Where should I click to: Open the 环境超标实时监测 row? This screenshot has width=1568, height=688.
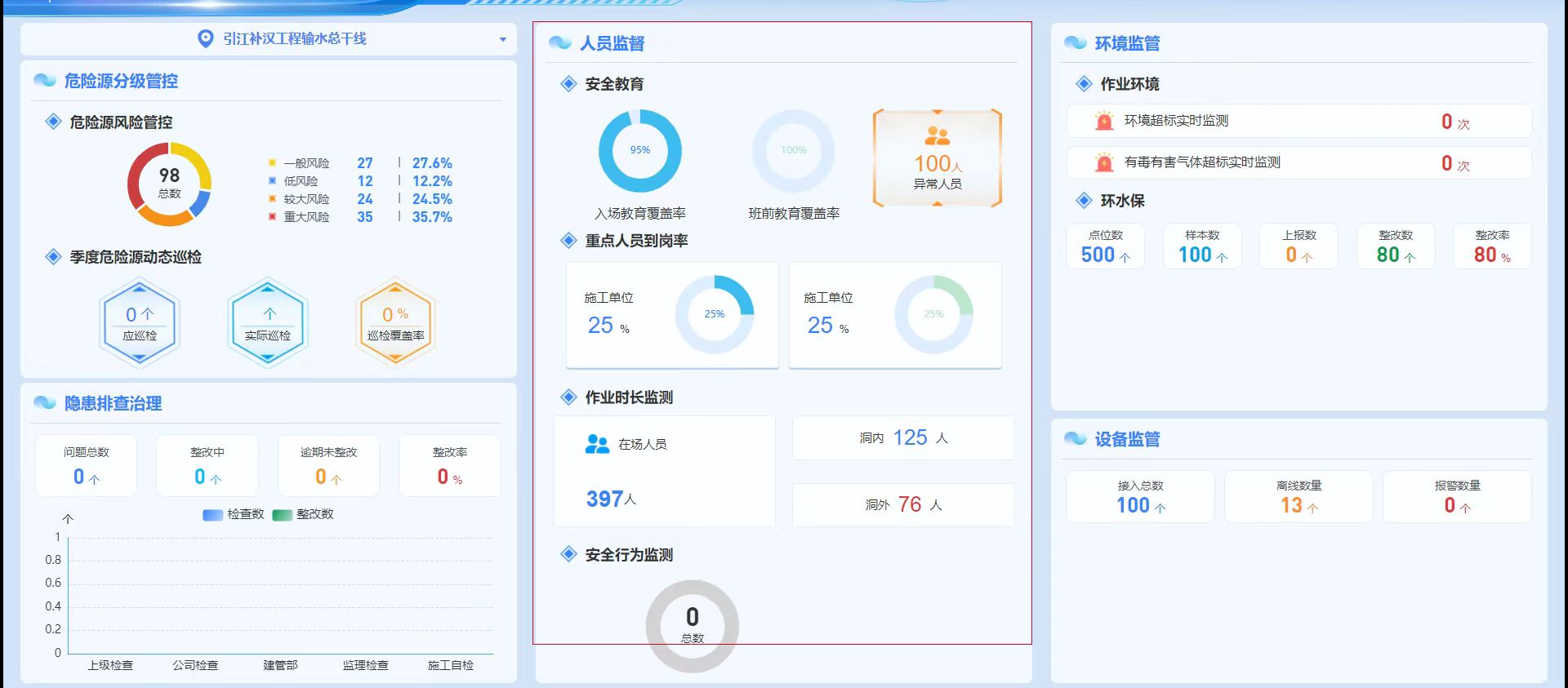[1299, 121]
